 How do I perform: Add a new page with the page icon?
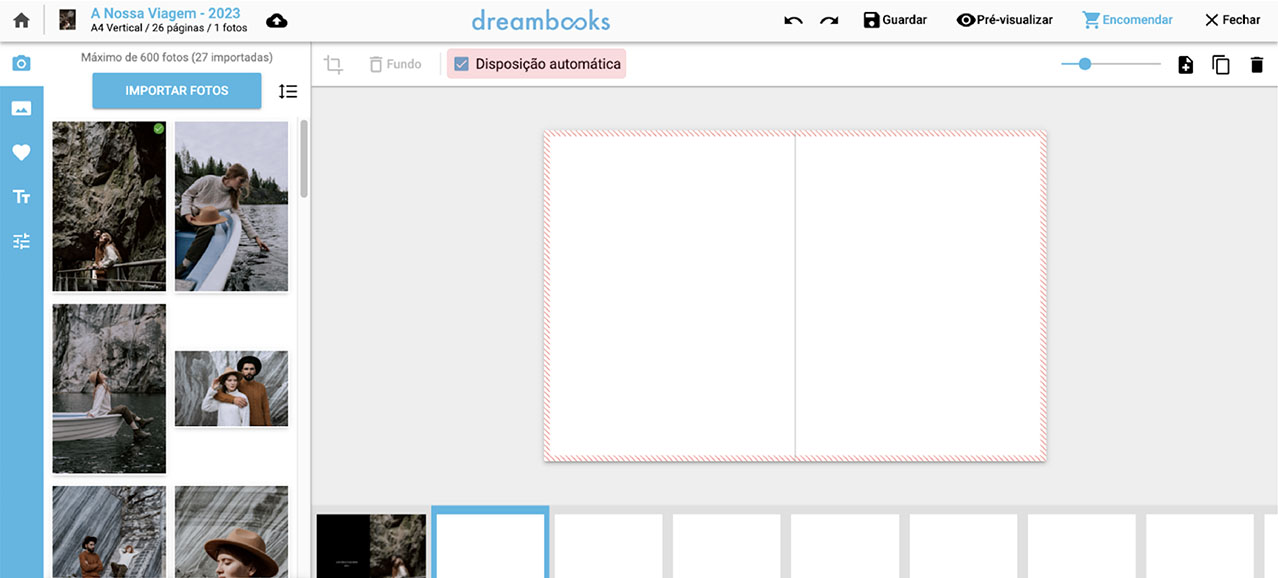pos(1185,63)
